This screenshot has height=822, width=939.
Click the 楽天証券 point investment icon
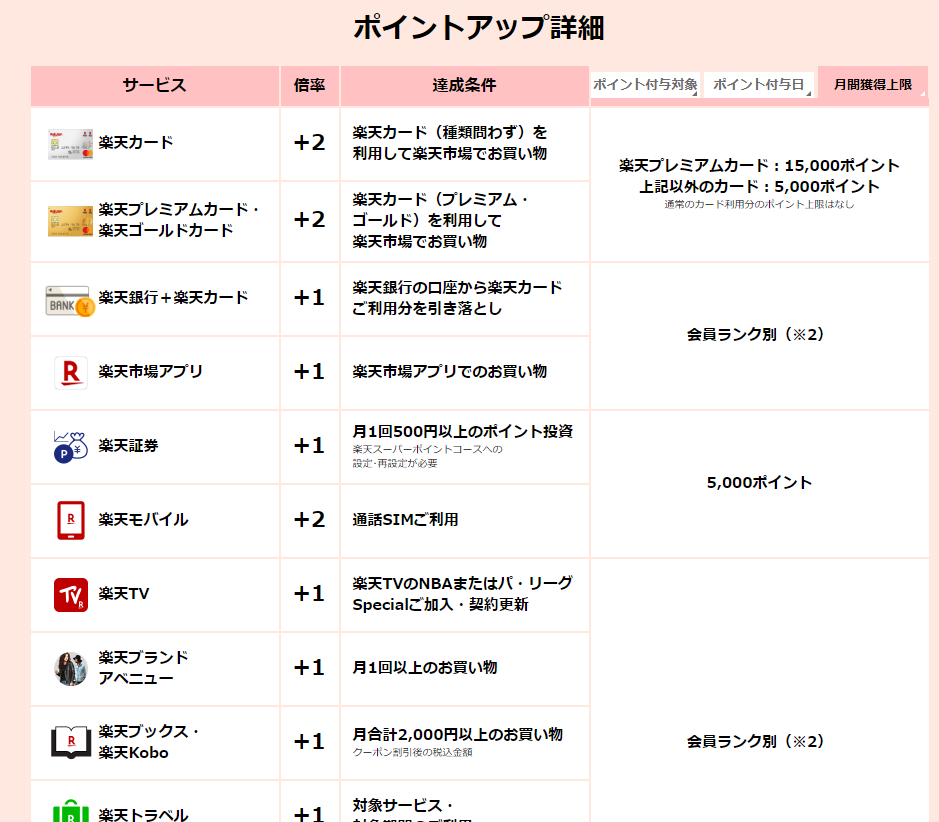pyautogui.click(x=70, y=446)
